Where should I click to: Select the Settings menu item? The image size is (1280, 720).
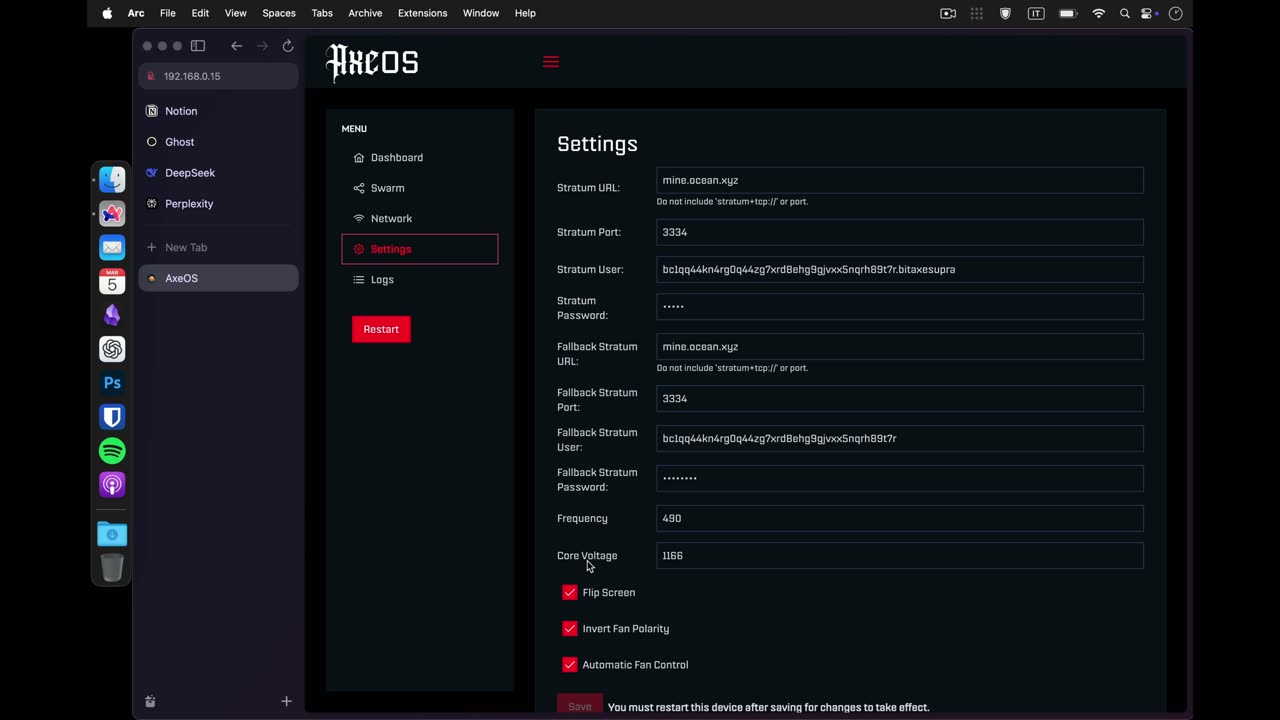click(x=420, y=249)
